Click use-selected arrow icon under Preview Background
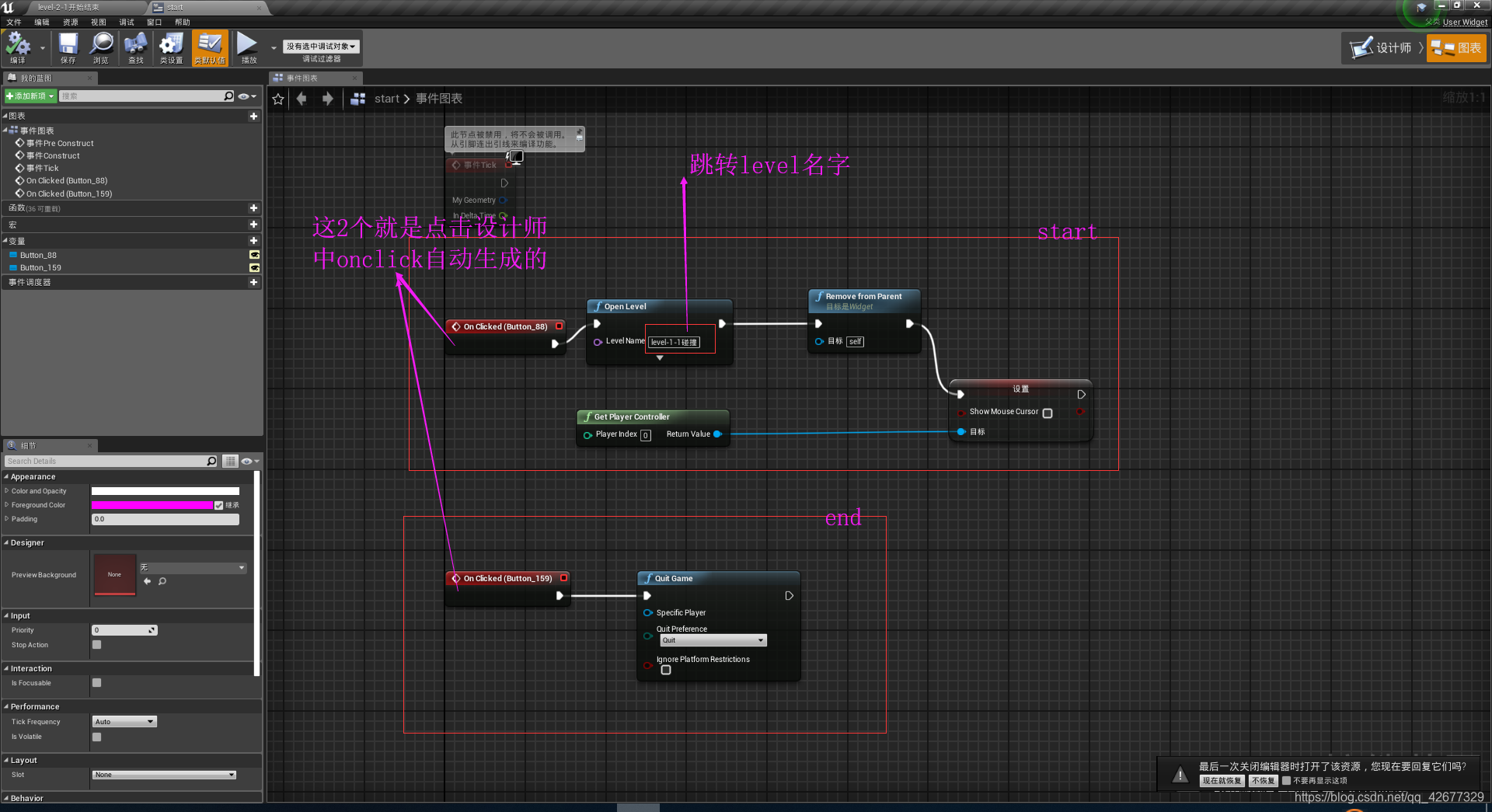This screenshot has width=1492, height=812. coord(148,581)
